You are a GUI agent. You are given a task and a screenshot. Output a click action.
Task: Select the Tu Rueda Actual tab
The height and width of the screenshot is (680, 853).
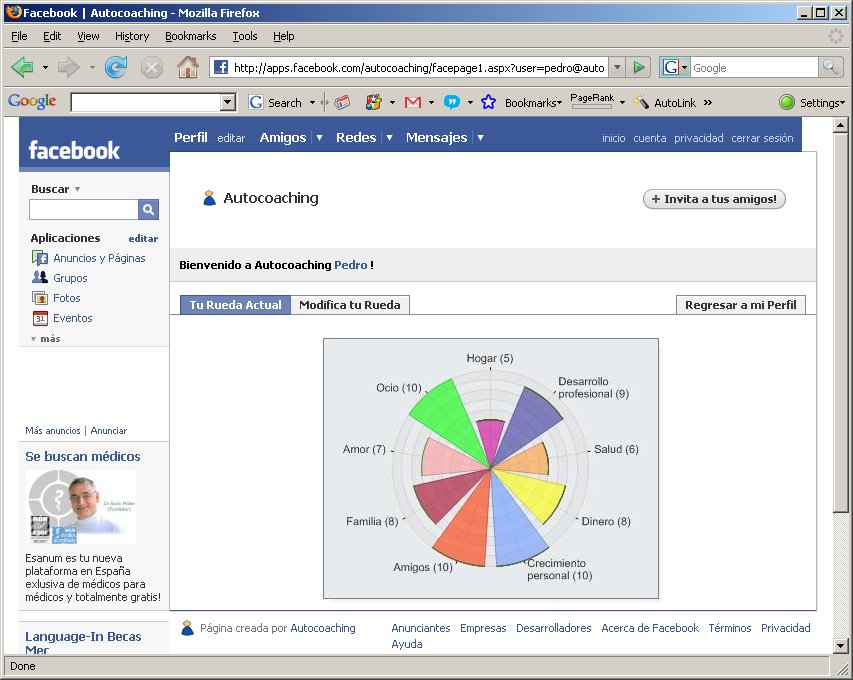coord(236,305)
